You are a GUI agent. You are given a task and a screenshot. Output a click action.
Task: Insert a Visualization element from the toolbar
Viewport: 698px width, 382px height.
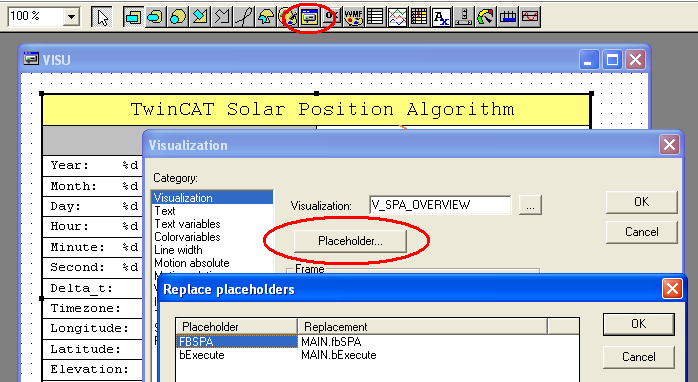click(310, 17)
